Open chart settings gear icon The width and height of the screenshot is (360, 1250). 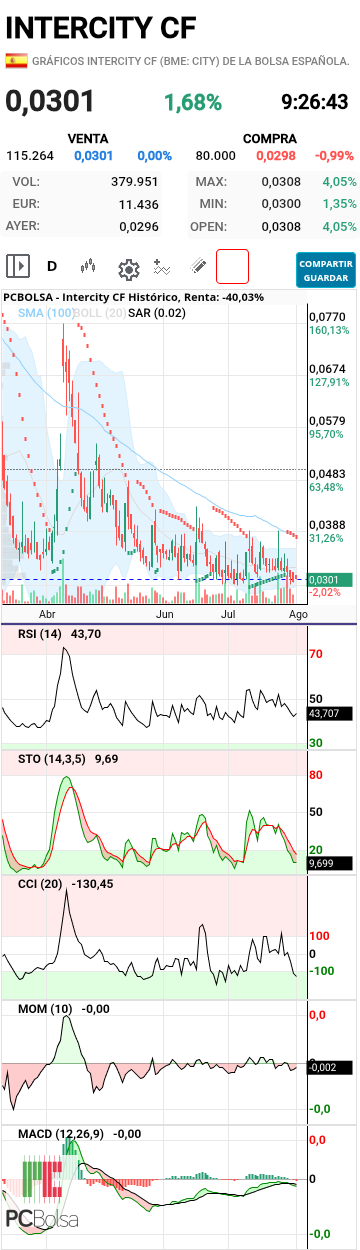click(x=128, y=268)
